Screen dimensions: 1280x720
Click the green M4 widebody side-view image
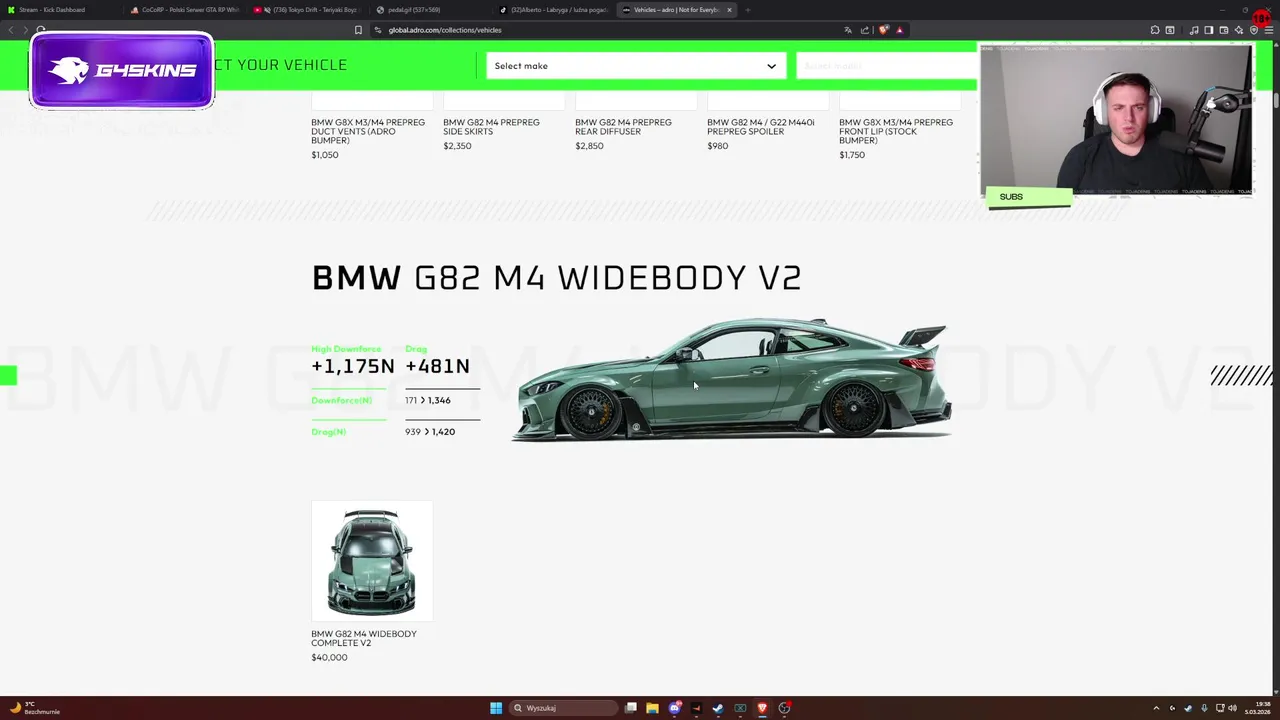731,381
